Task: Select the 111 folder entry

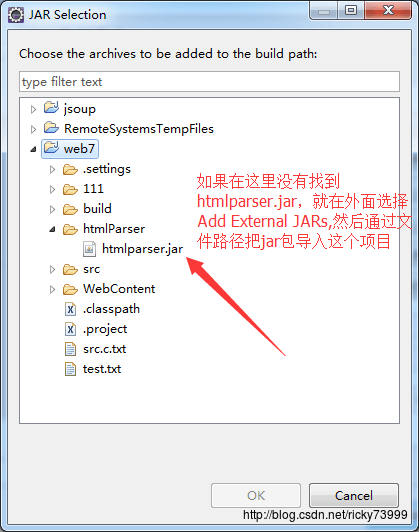Action: click(93, 189)
